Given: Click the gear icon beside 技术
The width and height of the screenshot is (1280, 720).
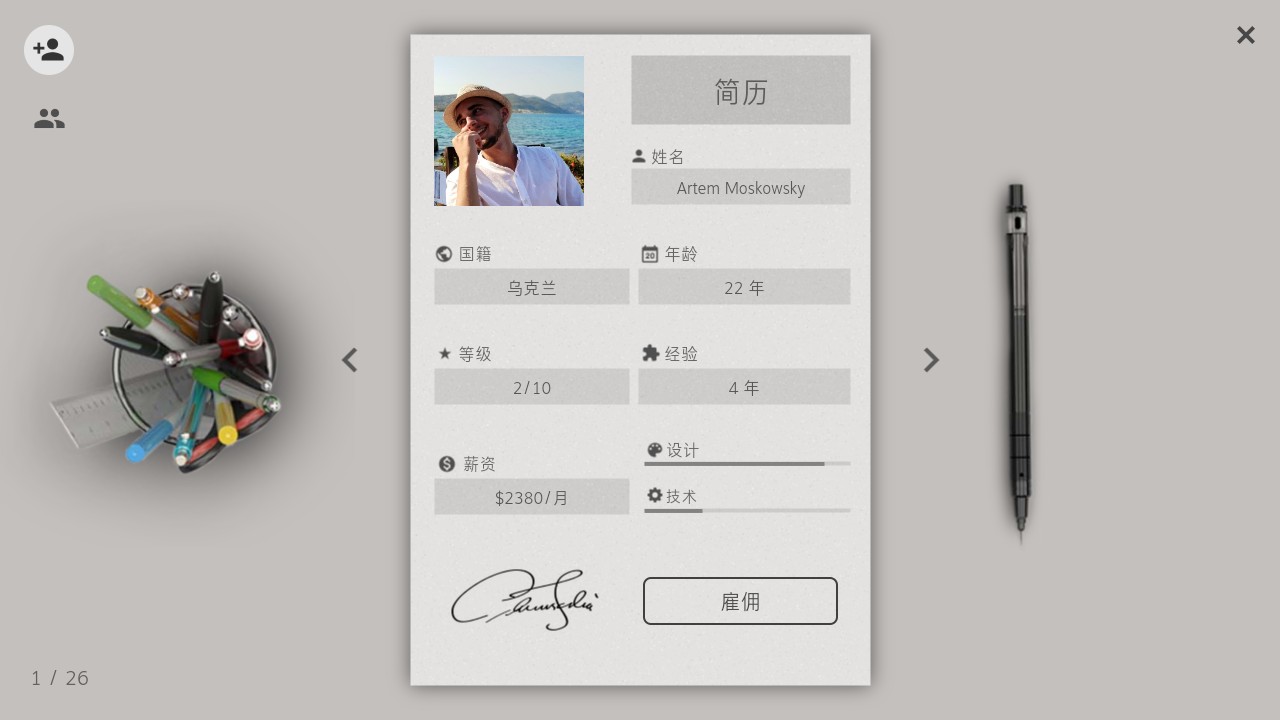Looking at the screenshot, I should (x=655, y=495).
